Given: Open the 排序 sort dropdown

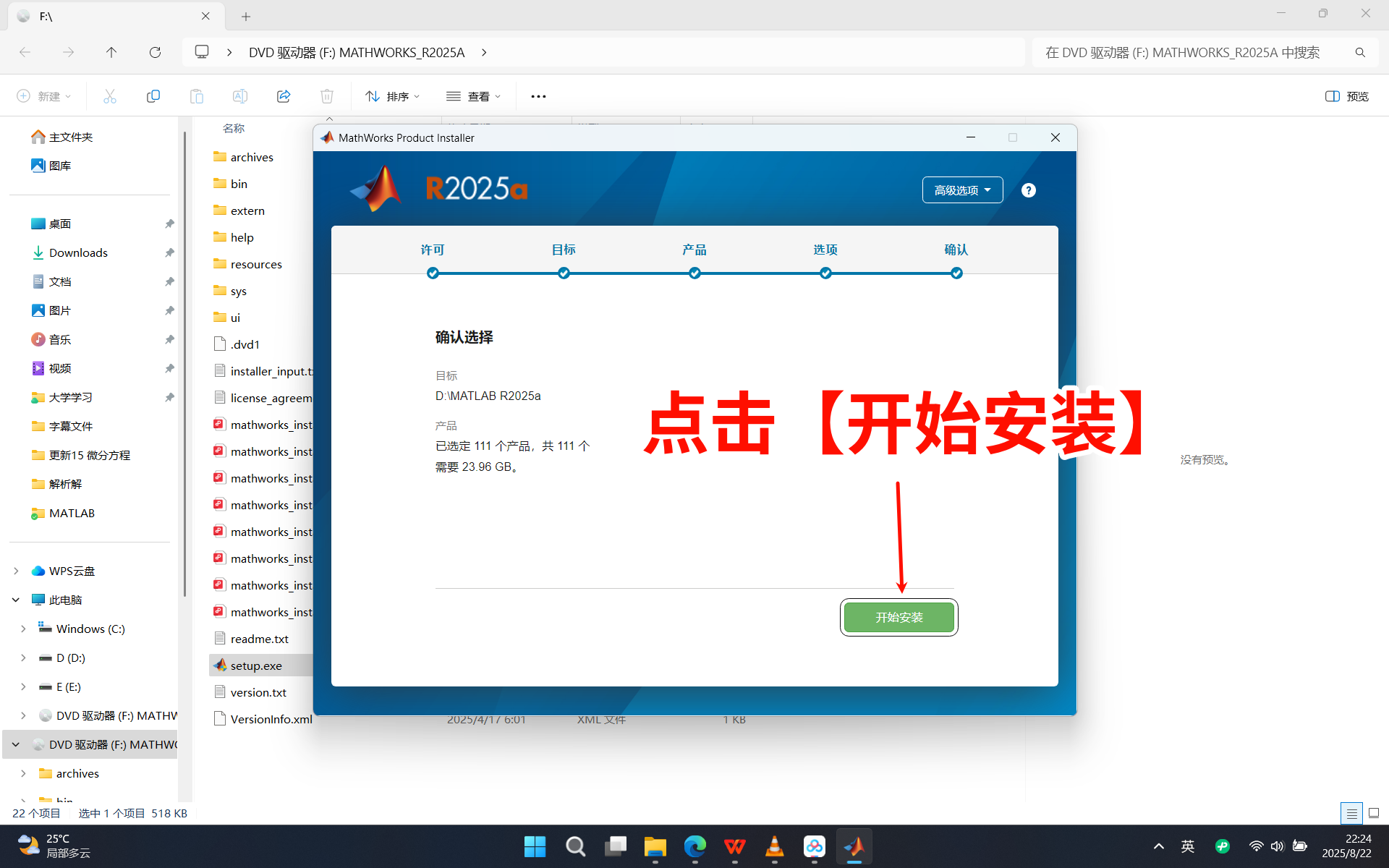Looking at the screenshot, I should click(x=392, y=96).
